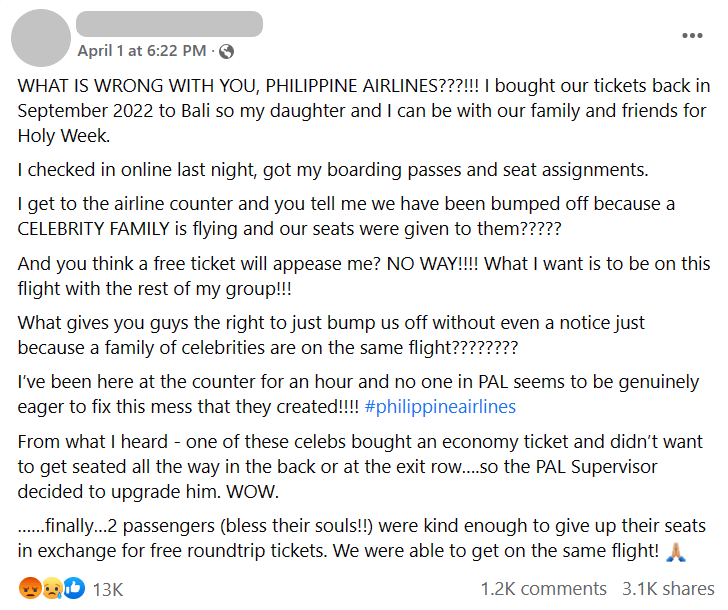View the 13K reactions list
Image resolution: width=728 pixels, height=610 pixels.
point(108,590)
